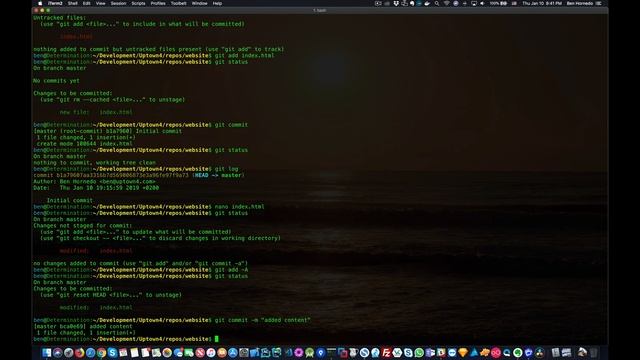
Task: Open the App Store dock icon
Action: tap(233, 353)
